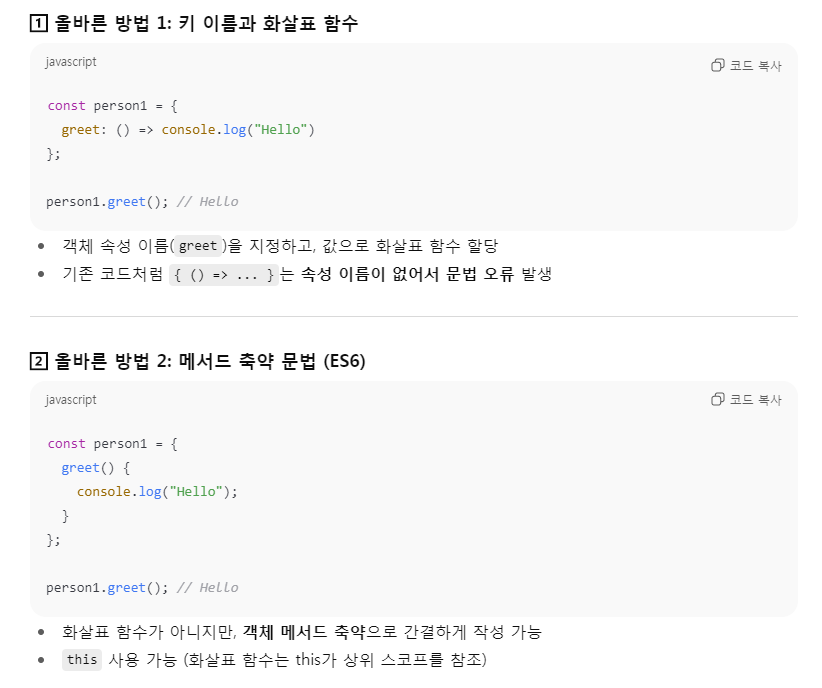Click the console.log("Hello"); line in second block
The height and width of the screenshot is (688, 822).
point(157,492)
